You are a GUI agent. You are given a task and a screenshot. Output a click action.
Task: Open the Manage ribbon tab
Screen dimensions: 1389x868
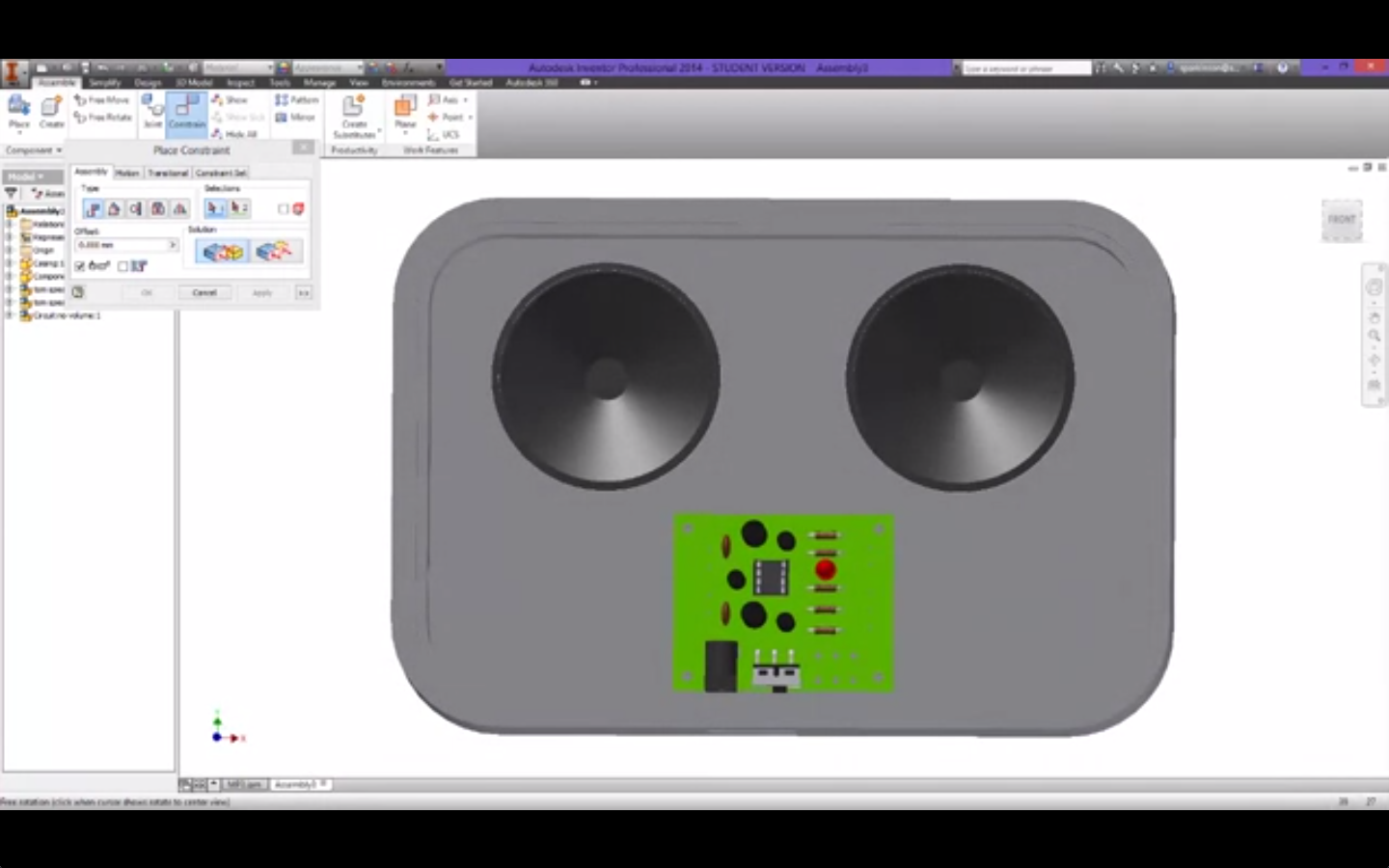[319, 83]
